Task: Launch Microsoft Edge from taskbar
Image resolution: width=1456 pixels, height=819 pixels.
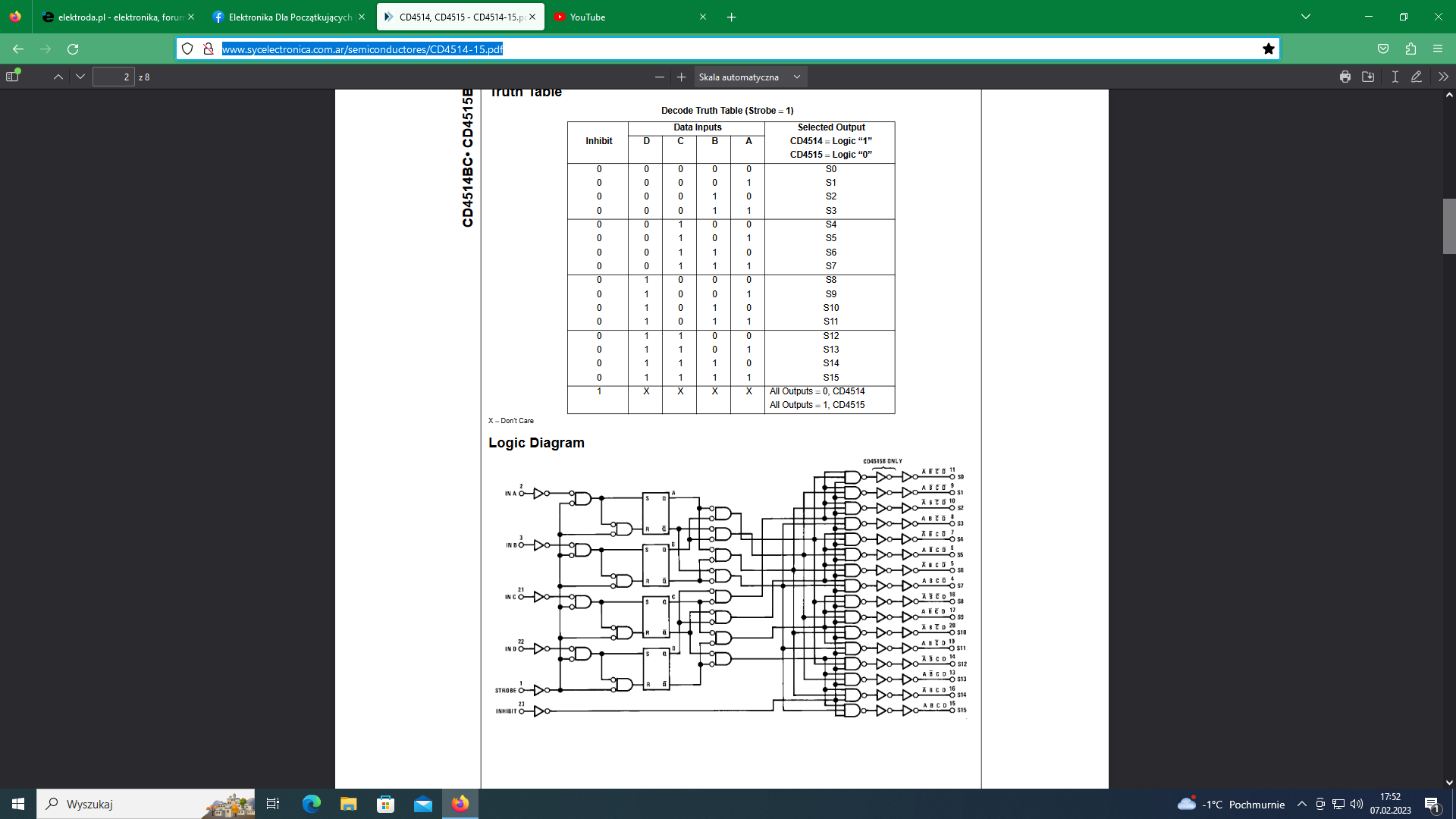Action: [312, 804]
